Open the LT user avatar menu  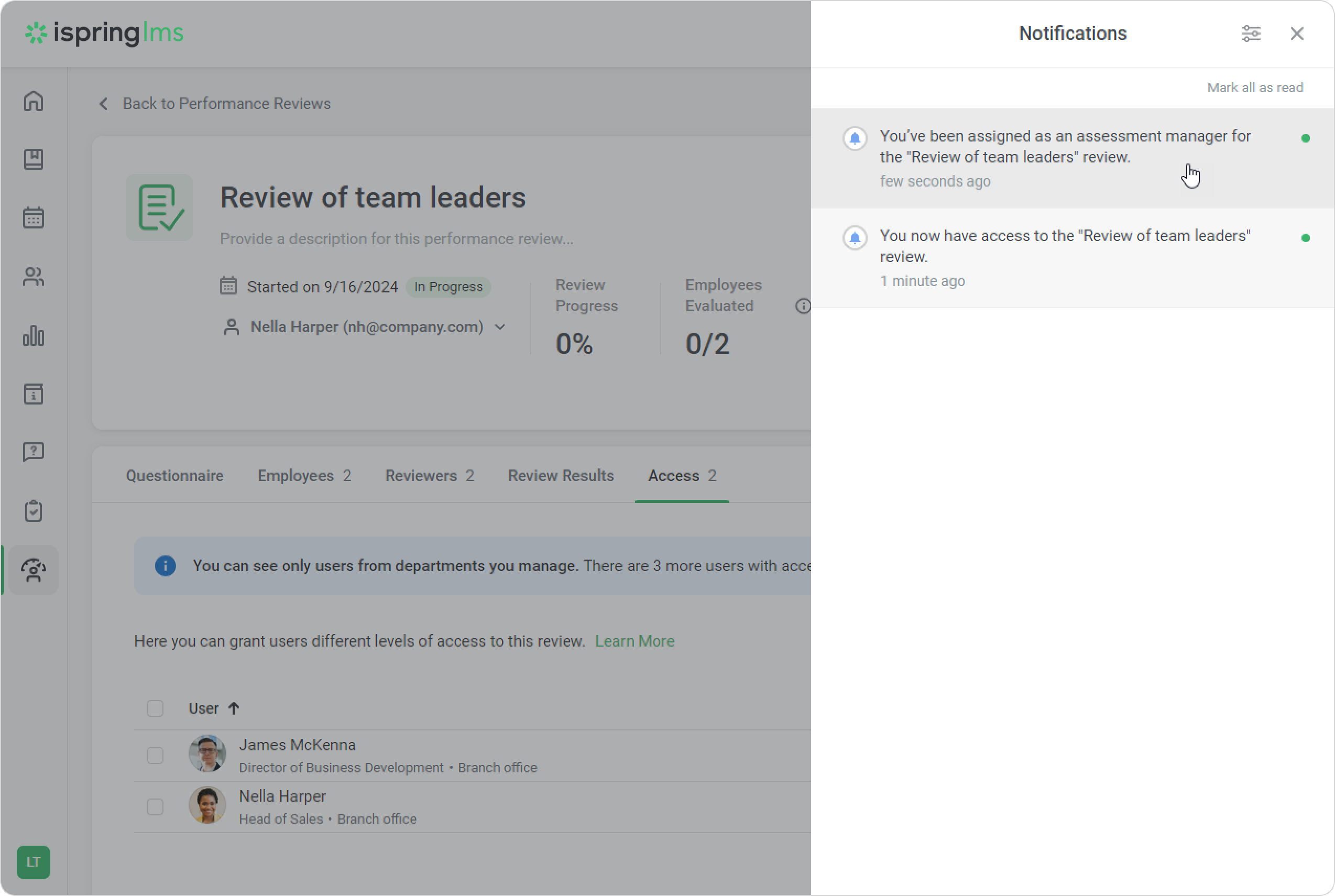34,862
